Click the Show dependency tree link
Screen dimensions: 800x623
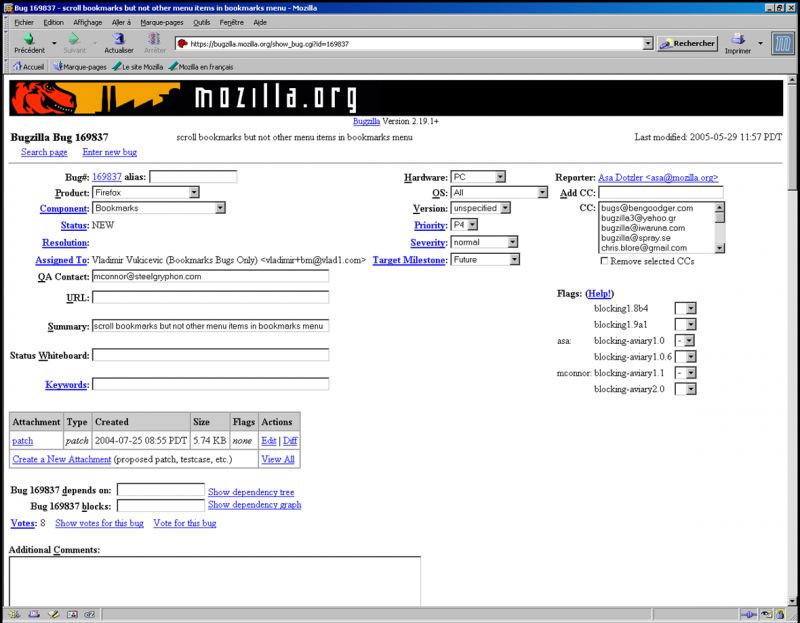tap(250, 491)
